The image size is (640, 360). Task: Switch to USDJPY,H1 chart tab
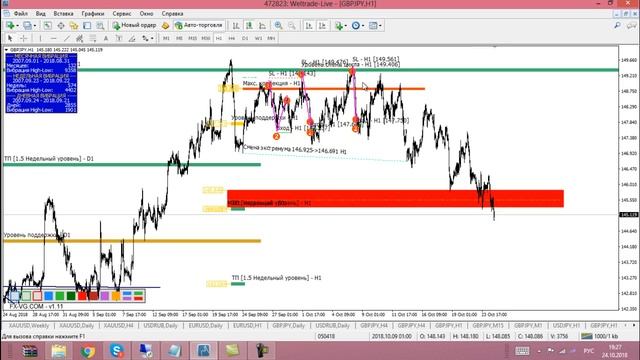[566, 326]
